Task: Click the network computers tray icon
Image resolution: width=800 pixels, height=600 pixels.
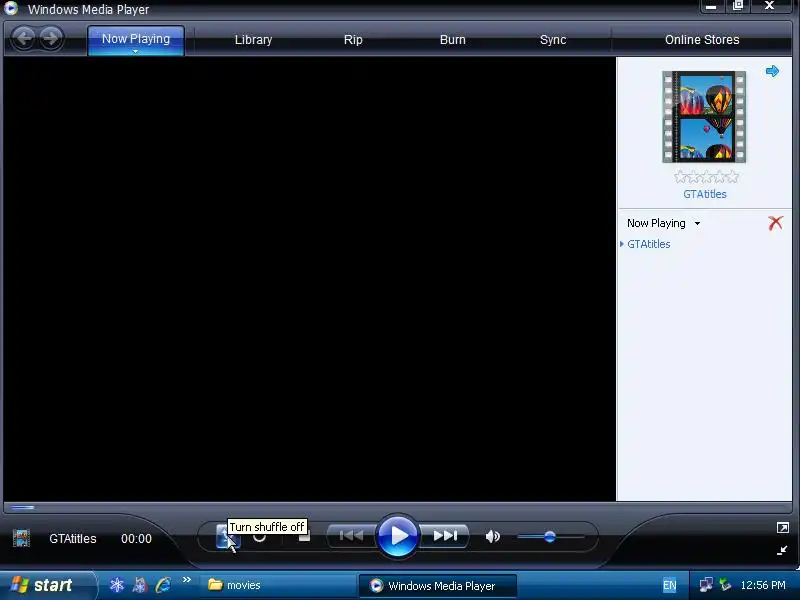Action: [x=706, y=585]
